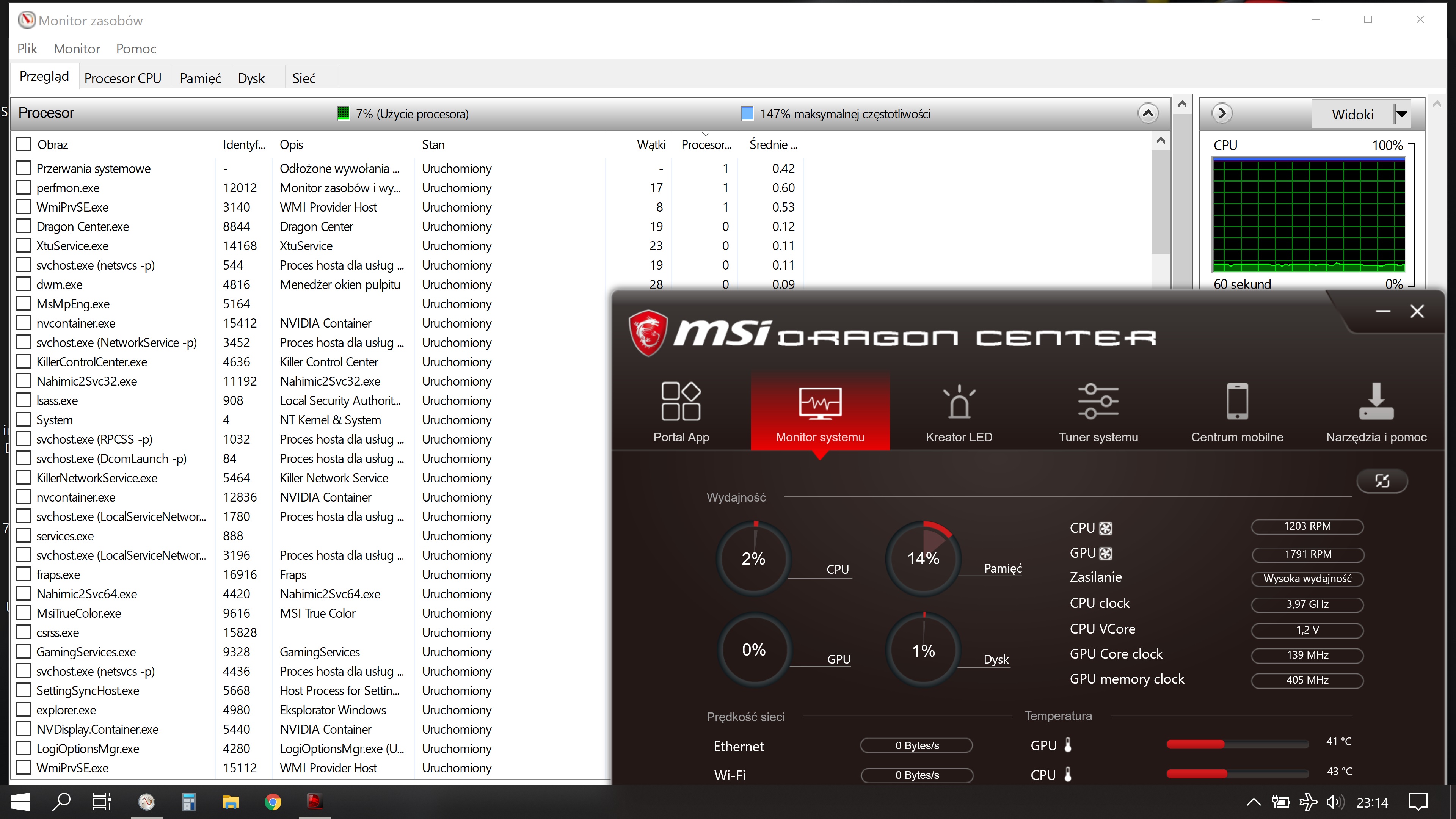Click the green CPU usage indicator square
Viewport: 1456px width, 819px height.
click(x=342, y=113)
